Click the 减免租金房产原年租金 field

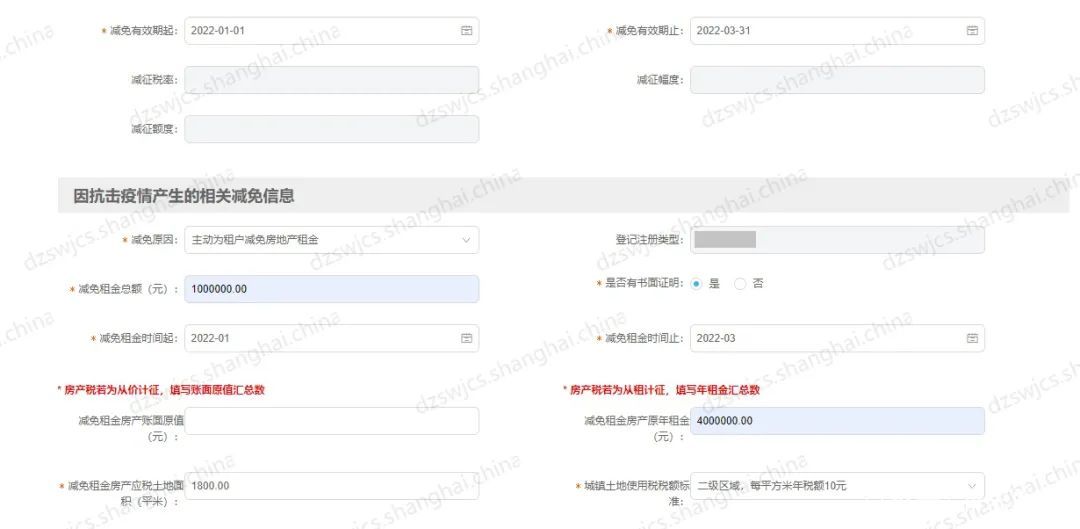[837, 421]
